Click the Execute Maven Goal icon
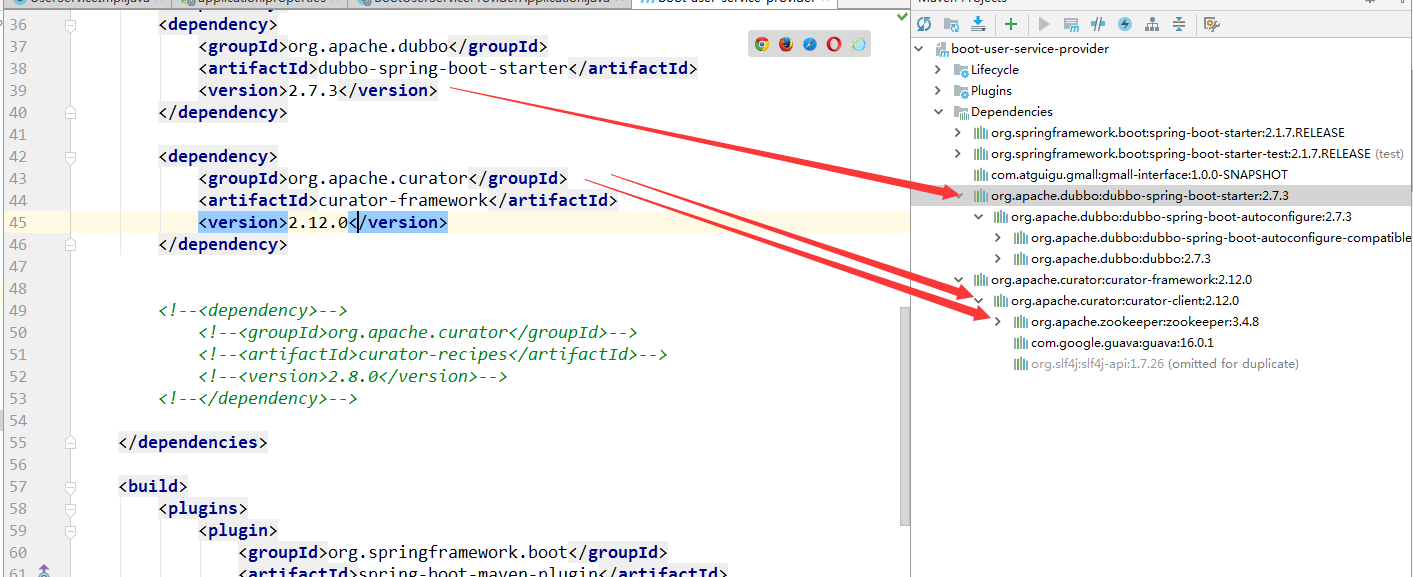The image size is (1413, 577). [1071, 24]
